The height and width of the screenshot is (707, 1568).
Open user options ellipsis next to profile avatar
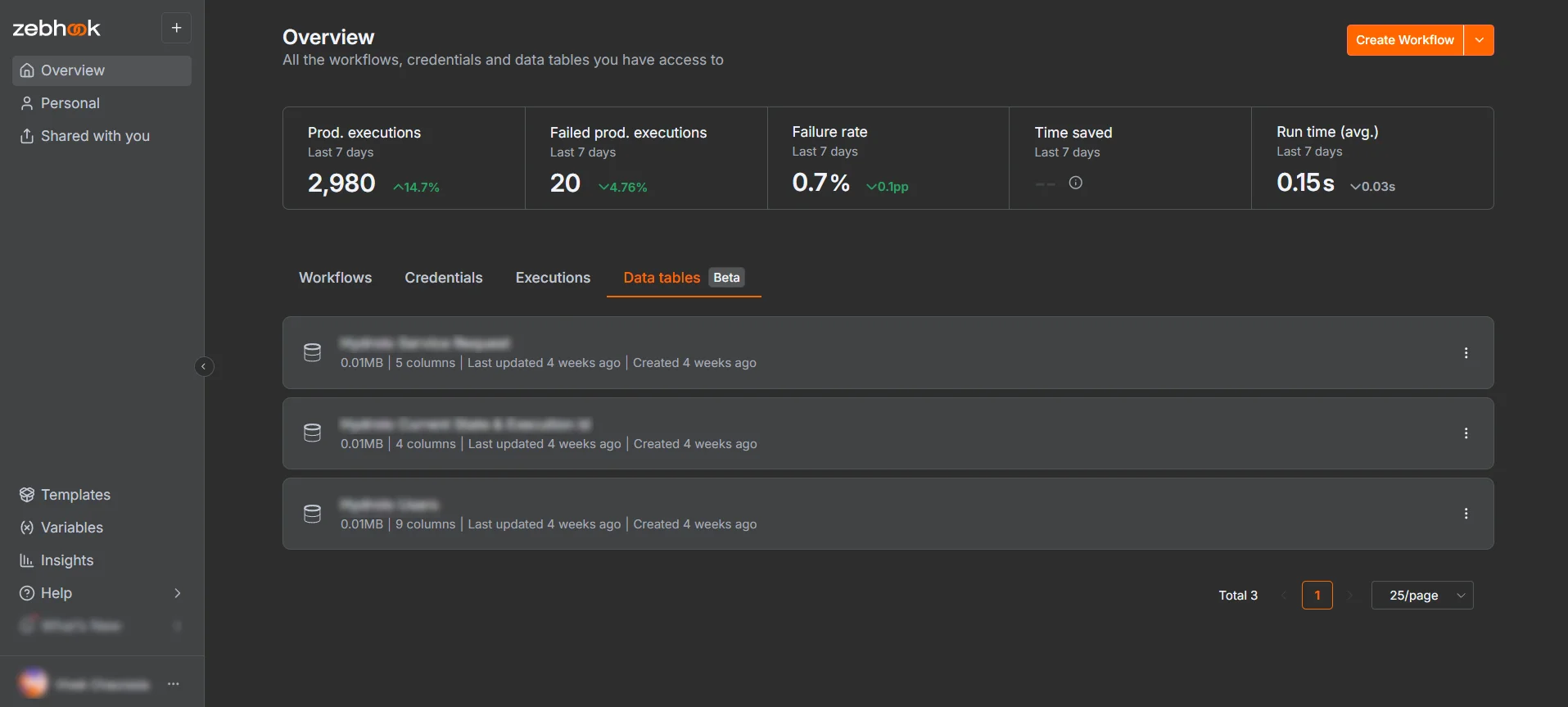174,684
